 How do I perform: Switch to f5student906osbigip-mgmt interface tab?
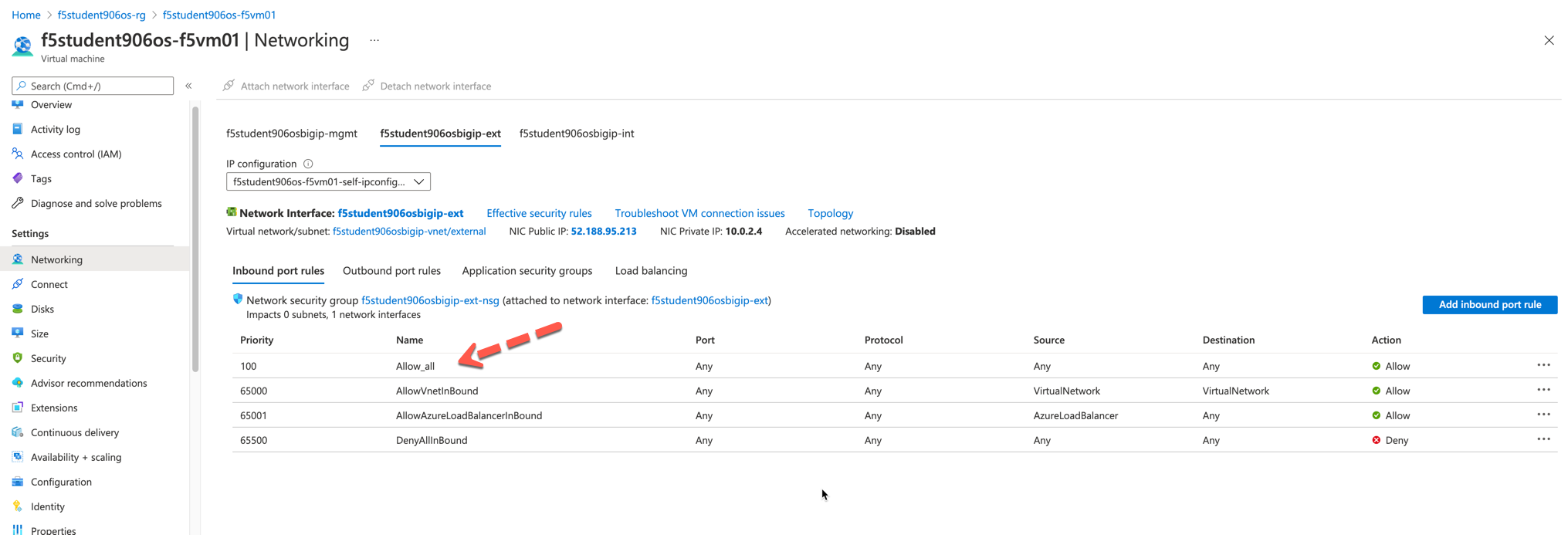tap(292, 134)
